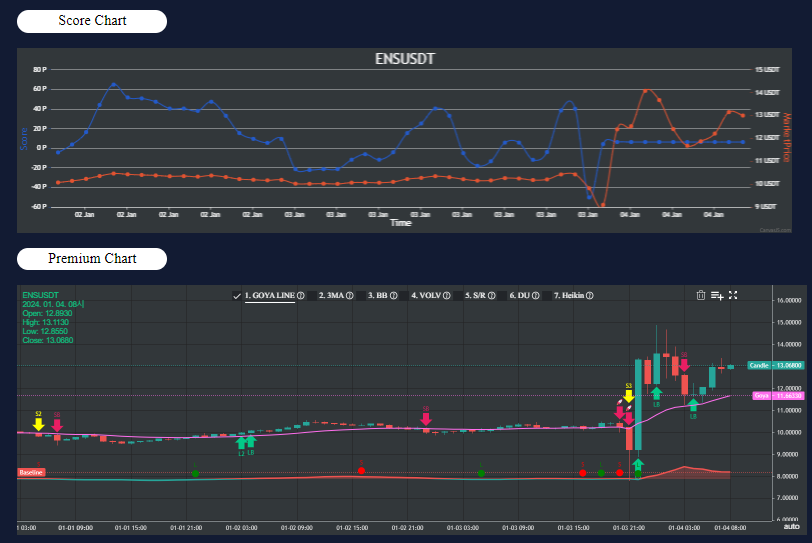The image size is (812, 543).
Task: Open info icon next to 3MA
Action: click(350, 296)
